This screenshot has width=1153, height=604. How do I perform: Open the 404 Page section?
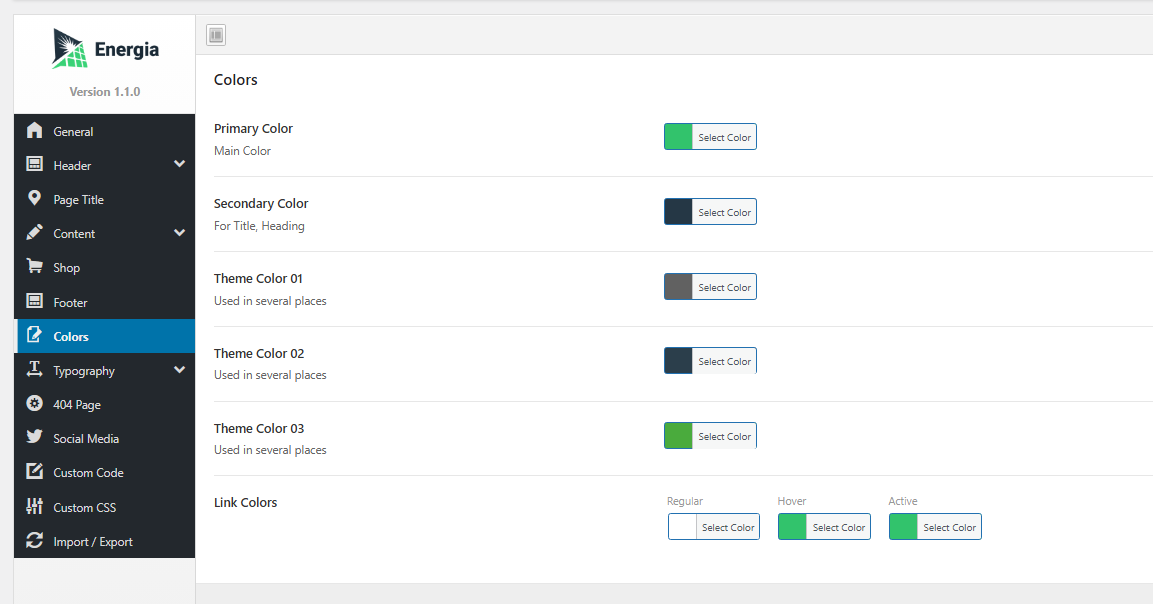coord(104,405)
